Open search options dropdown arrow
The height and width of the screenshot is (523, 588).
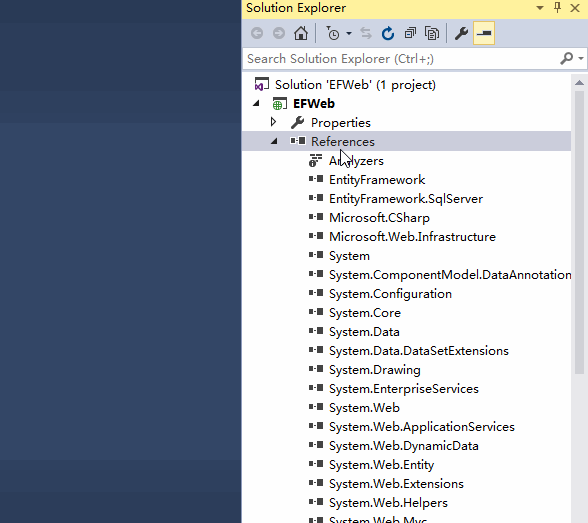tap(581, 58)
